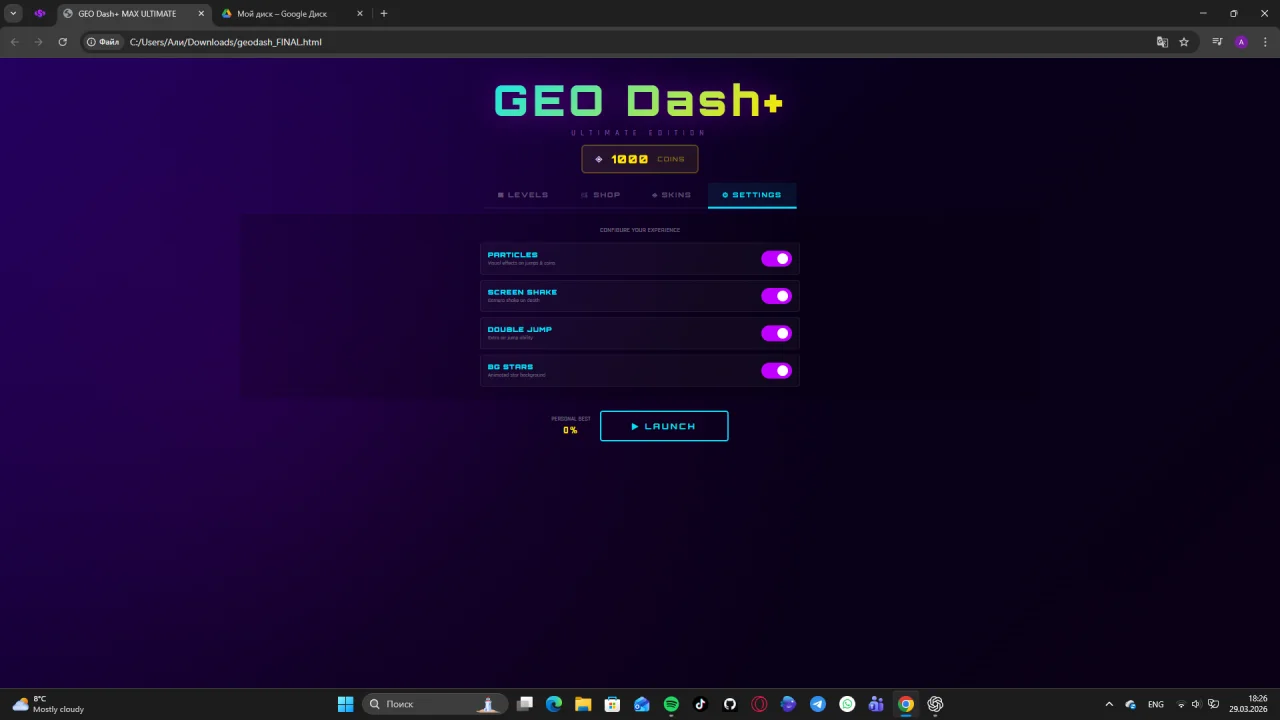The height and width of the screenshot is (720, 1280).
Task: Close the GEO Dash+ MAX ULTIMATE tab
Action: click(201, 14)
